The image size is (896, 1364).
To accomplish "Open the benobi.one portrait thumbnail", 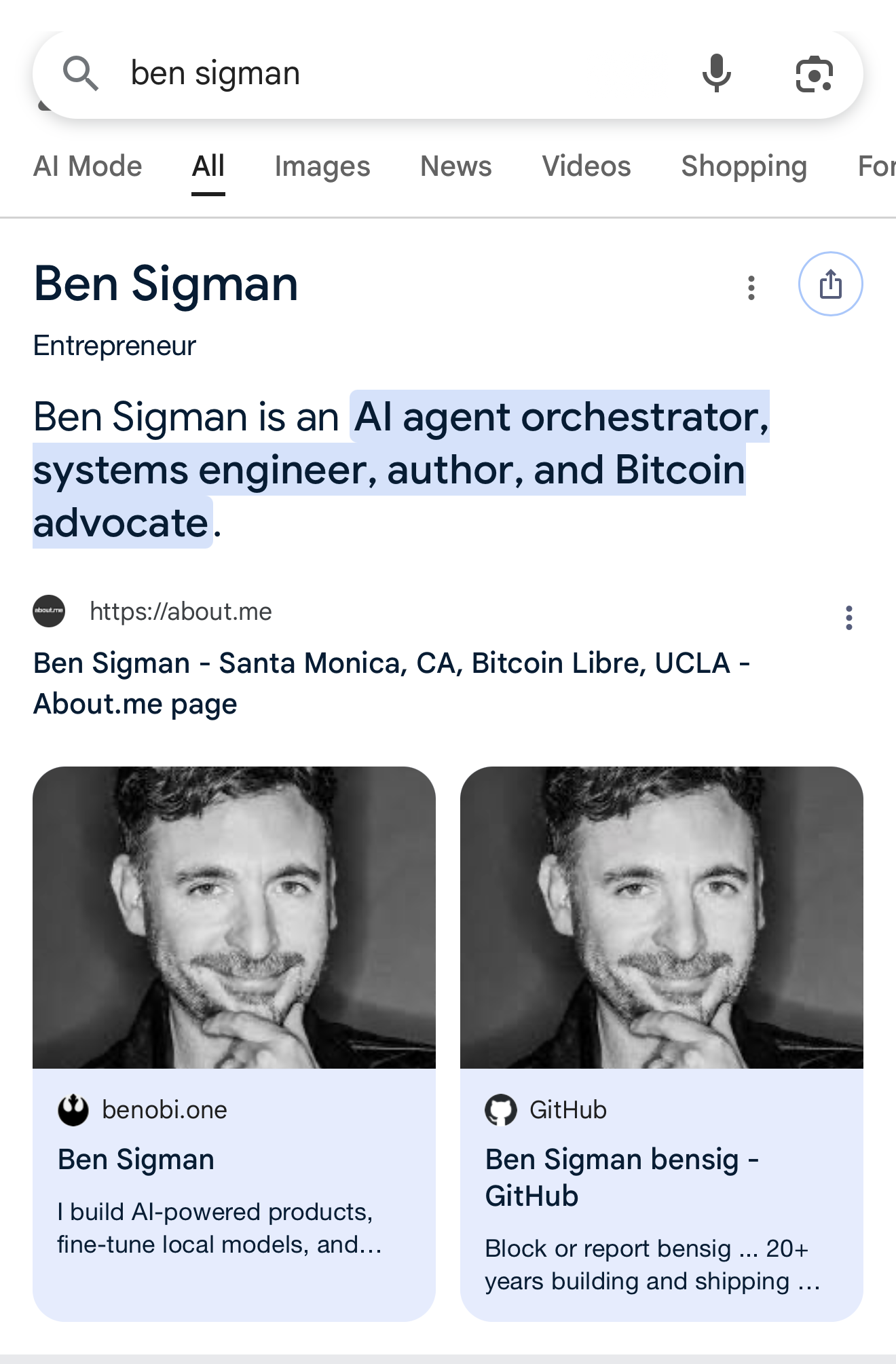I will pos(234,917).
